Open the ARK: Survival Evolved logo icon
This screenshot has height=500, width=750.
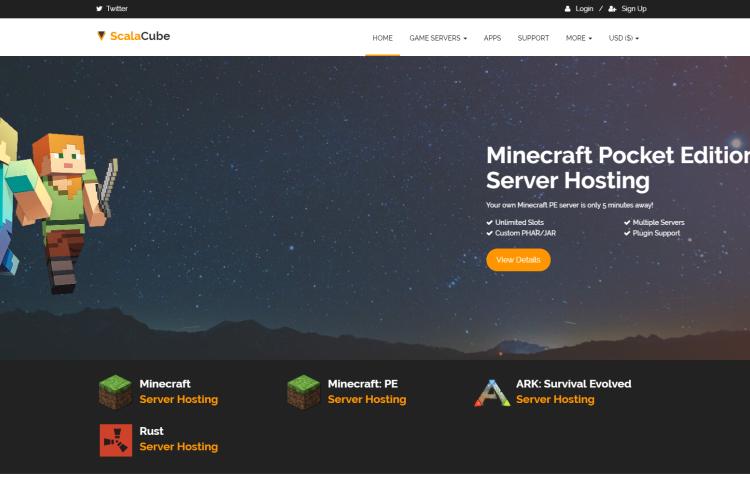tap(492, 393)
